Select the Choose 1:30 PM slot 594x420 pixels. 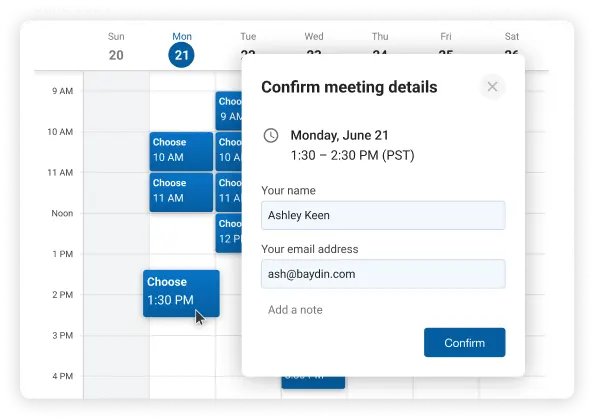point(181,293)
